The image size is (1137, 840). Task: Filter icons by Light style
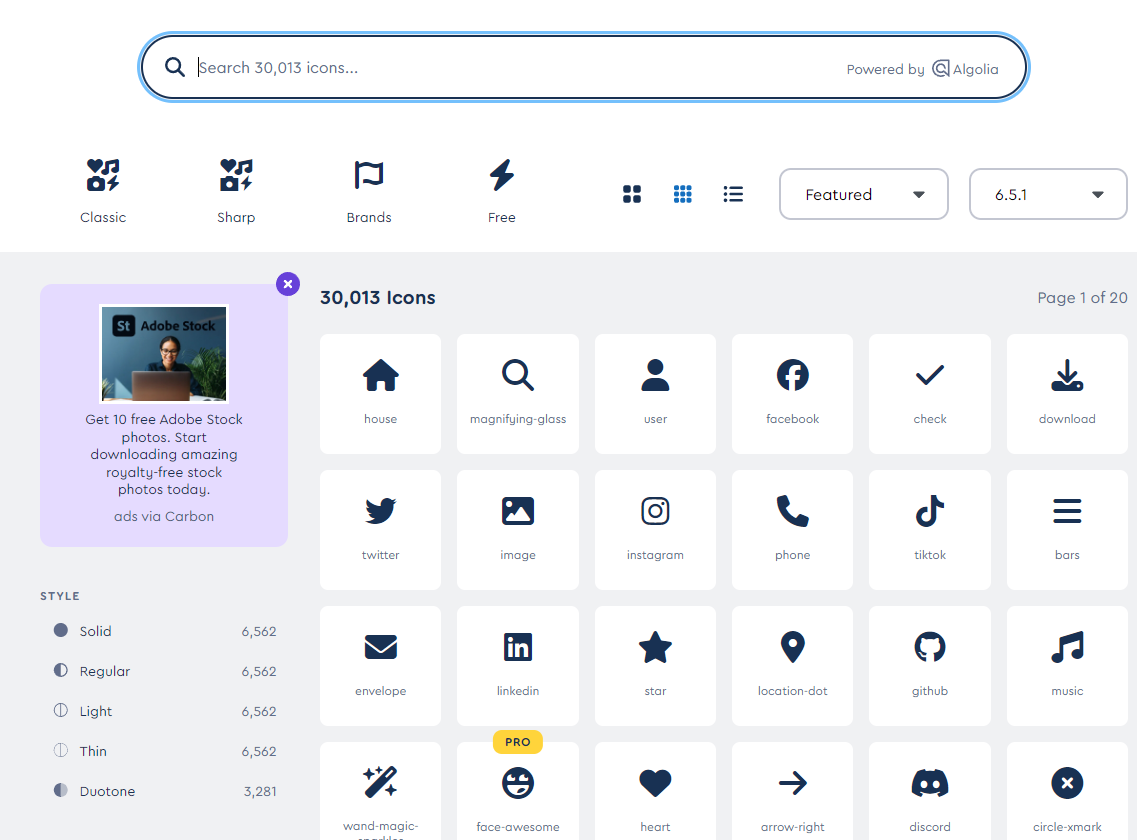165,711
